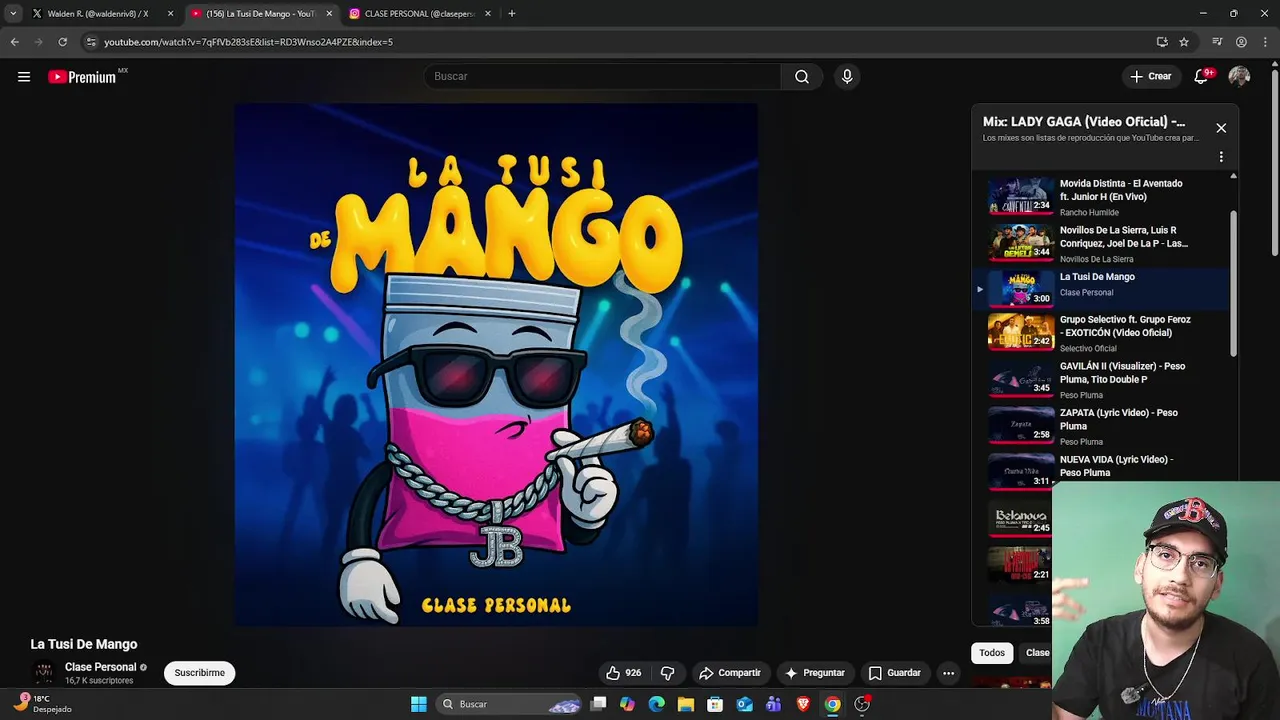Click the La Tusi De Mango album artwork
Screen dimensions: 1280x720
point(496,365)
